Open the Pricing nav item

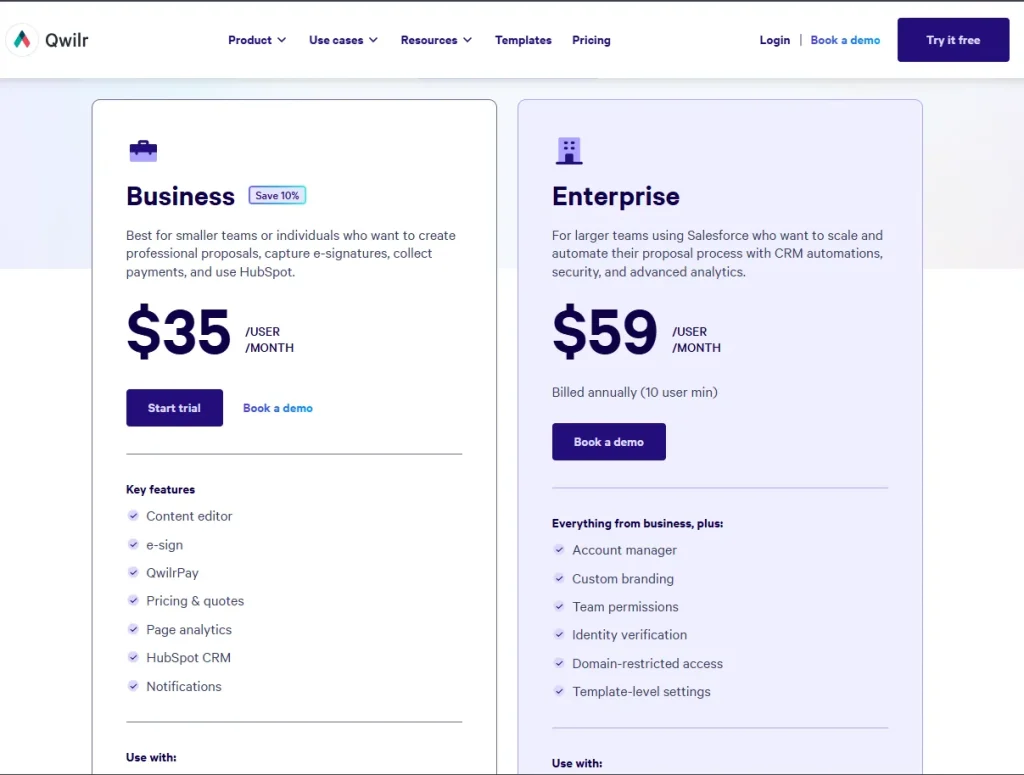[591, 40]
